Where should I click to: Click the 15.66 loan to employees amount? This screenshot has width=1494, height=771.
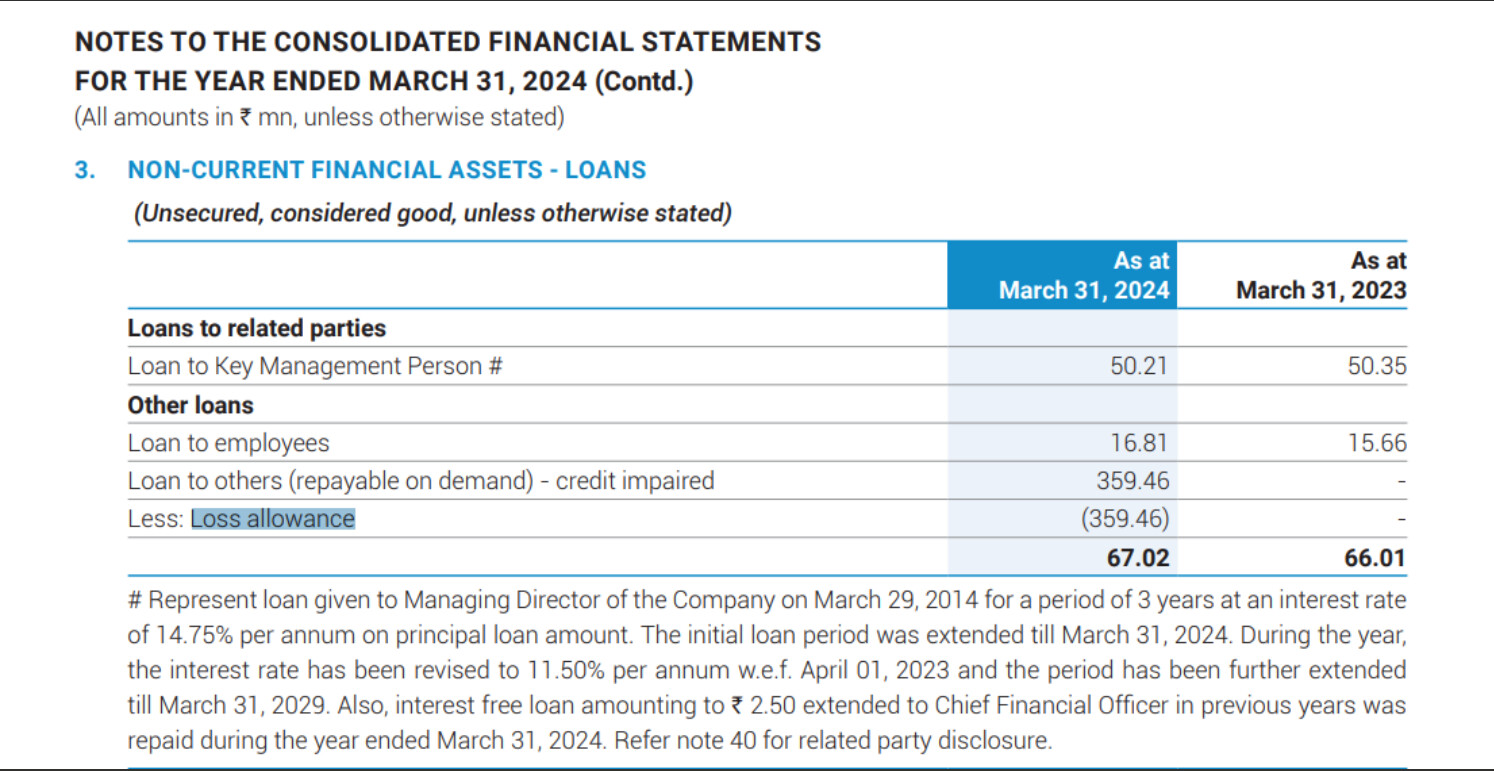tap(1377, 443)
